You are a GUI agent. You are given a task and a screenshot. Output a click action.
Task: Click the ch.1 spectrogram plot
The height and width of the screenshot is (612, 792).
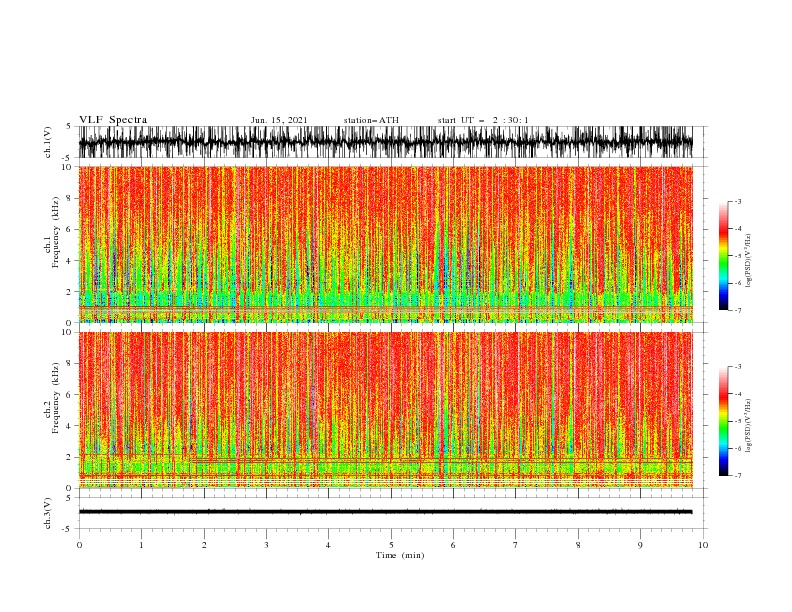tap(386, 244)
